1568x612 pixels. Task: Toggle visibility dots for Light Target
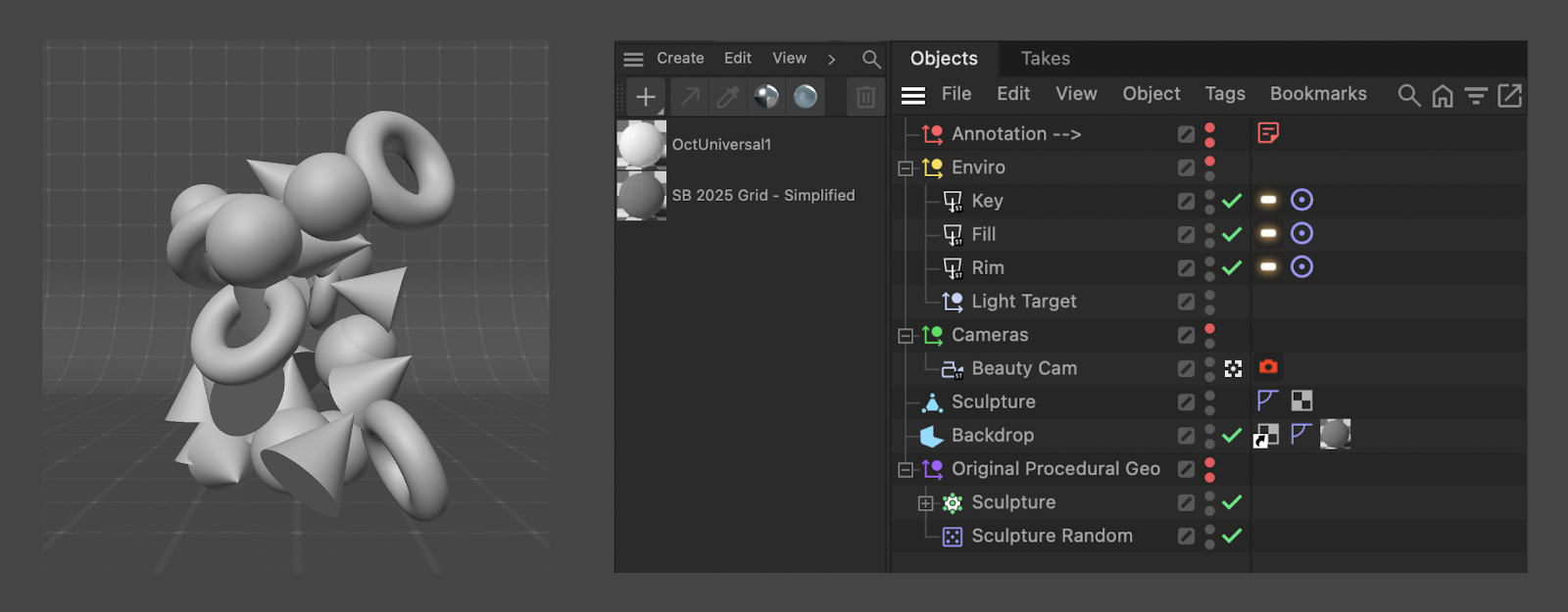click(x=1209, y=302)
